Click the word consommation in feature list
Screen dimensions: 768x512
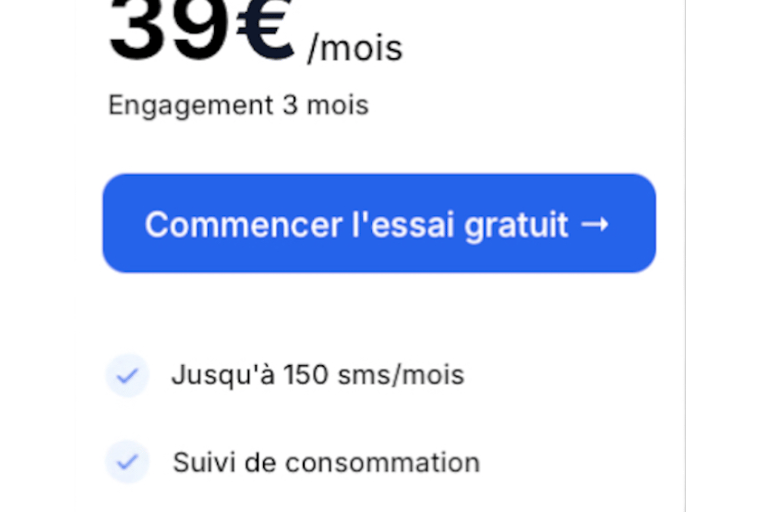coord(383,463)
